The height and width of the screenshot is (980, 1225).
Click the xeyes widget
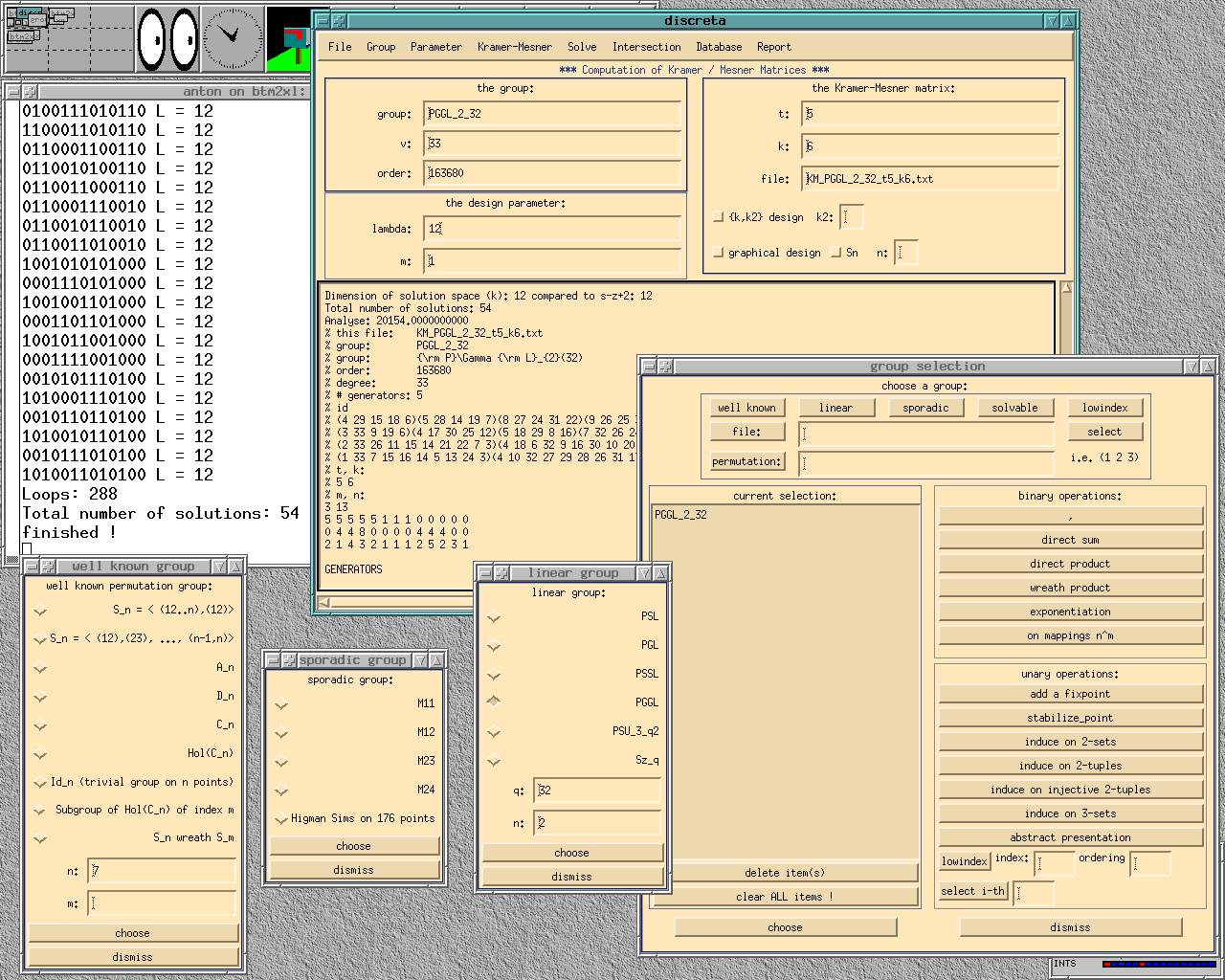coord(167,39)
